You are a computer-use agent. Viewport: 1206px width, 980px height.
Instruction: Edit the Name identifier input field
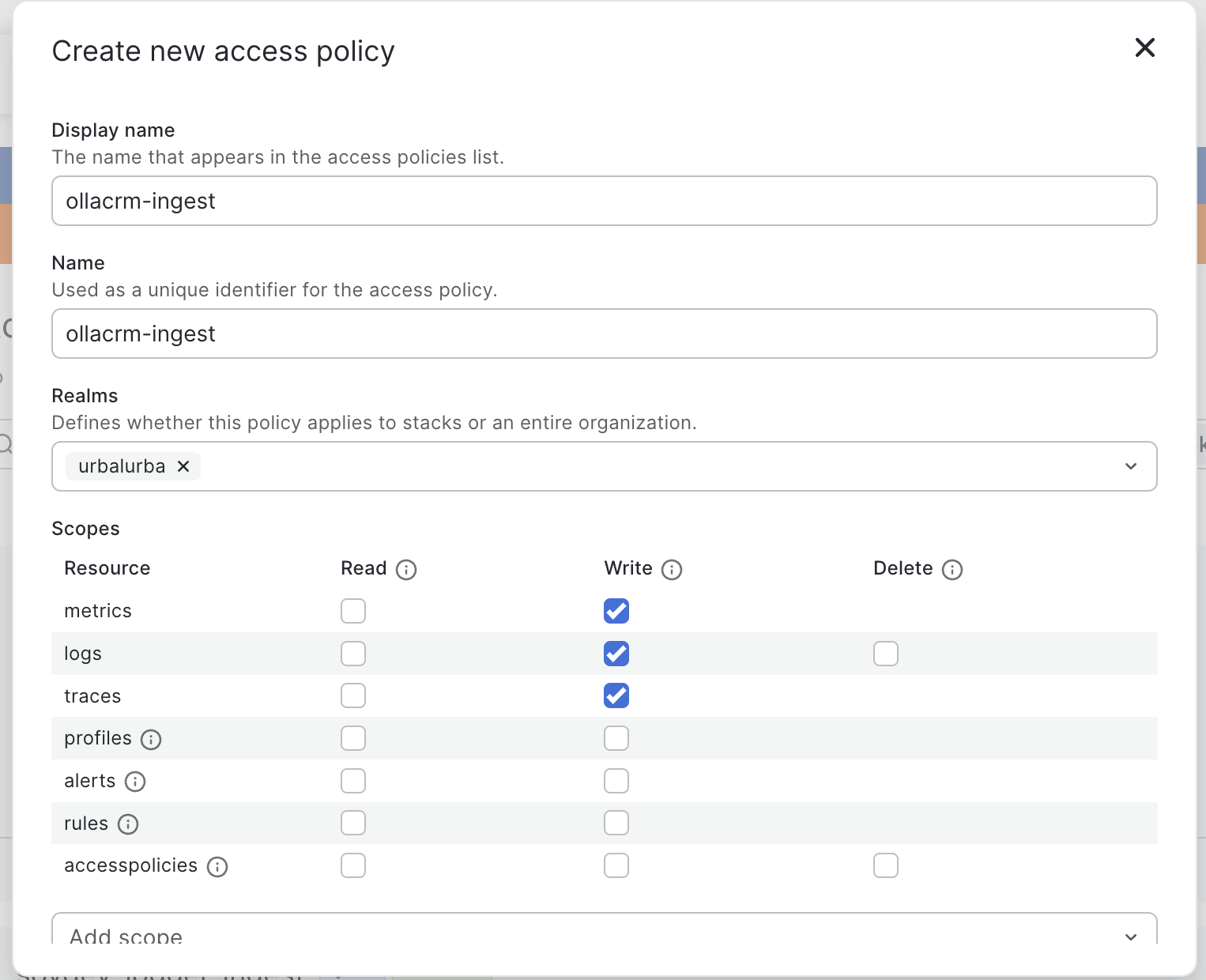tap(605, 334)
